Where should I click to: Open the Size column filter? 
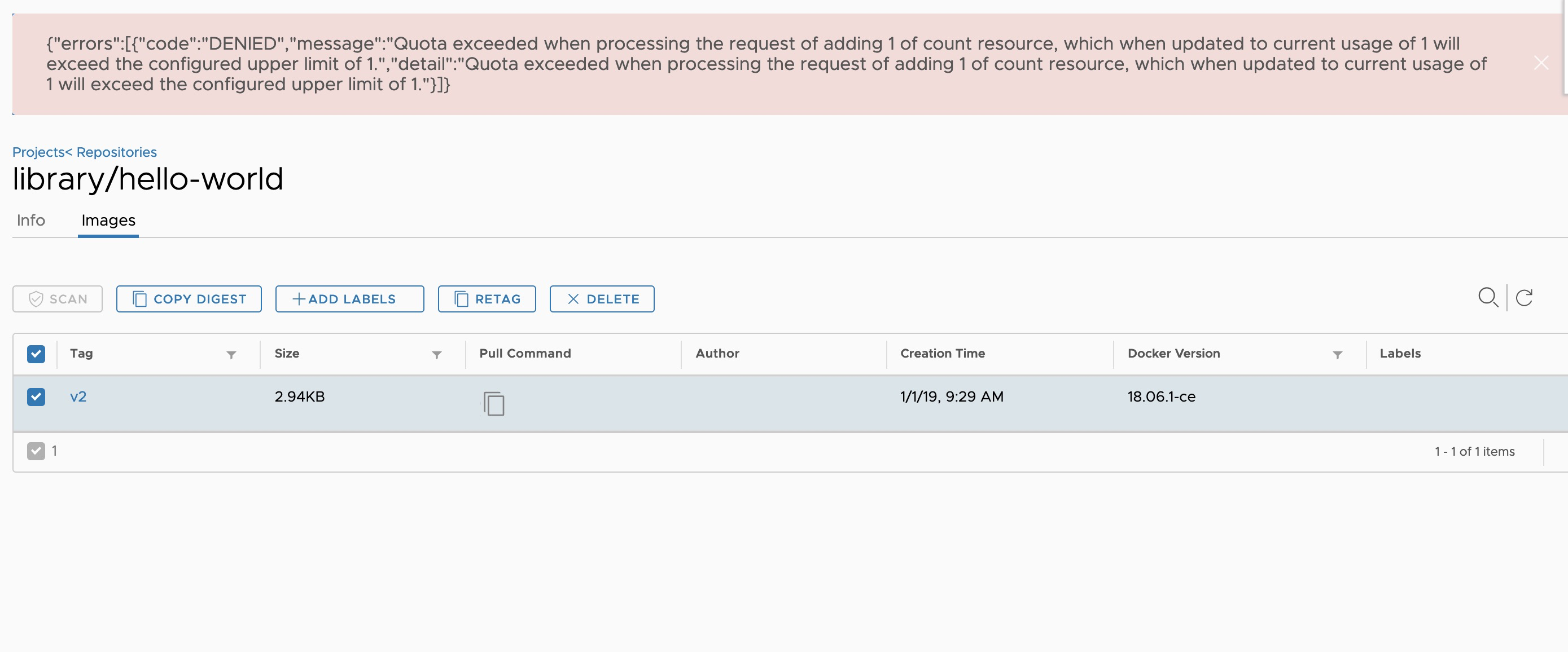[x=436, y=355]
